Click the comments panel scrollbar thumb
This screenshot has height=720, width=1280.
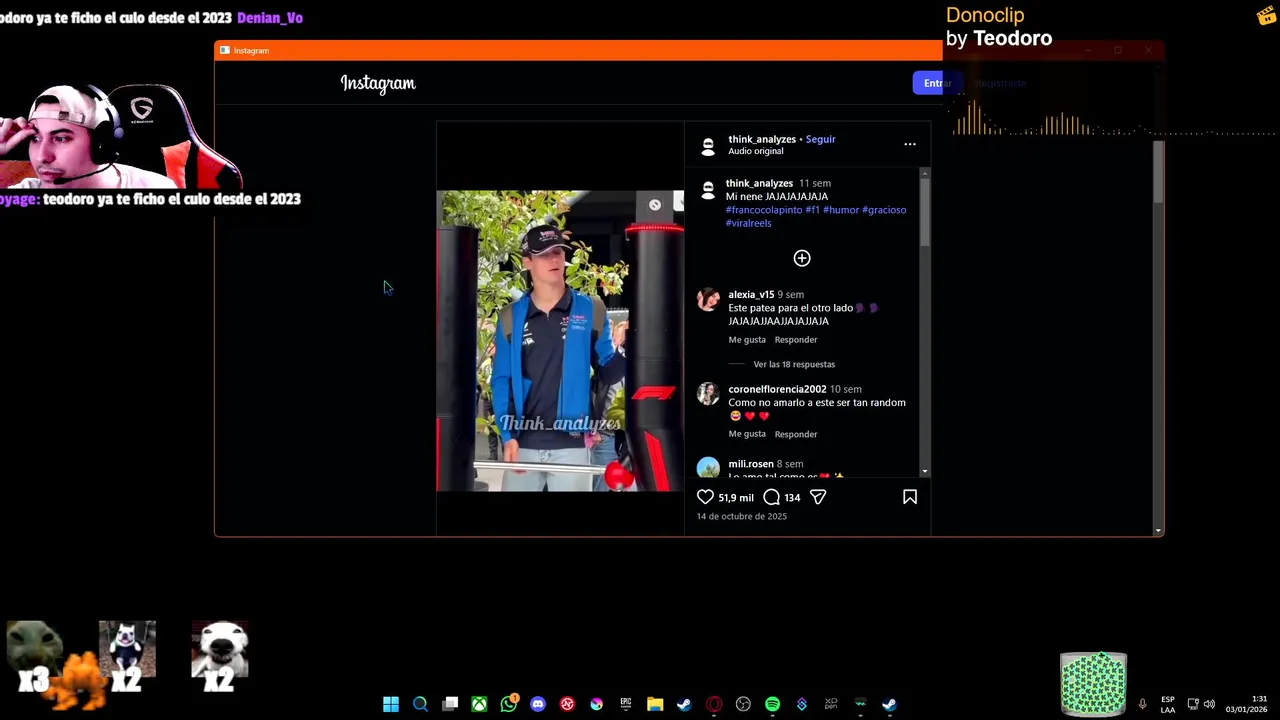click(x=925, y=212)
